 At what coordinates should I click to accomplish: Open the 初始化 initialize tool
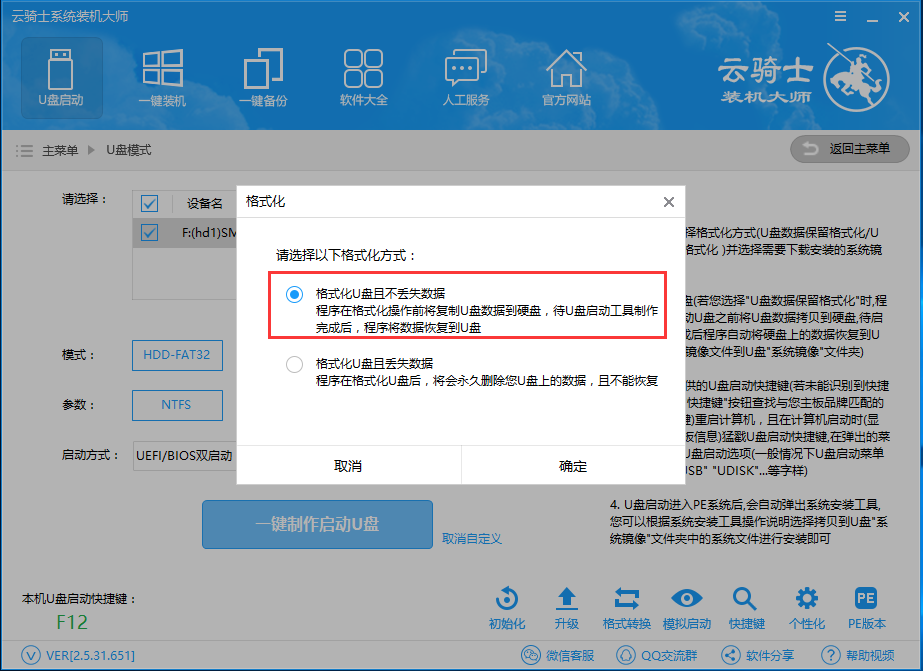[507, 607]
